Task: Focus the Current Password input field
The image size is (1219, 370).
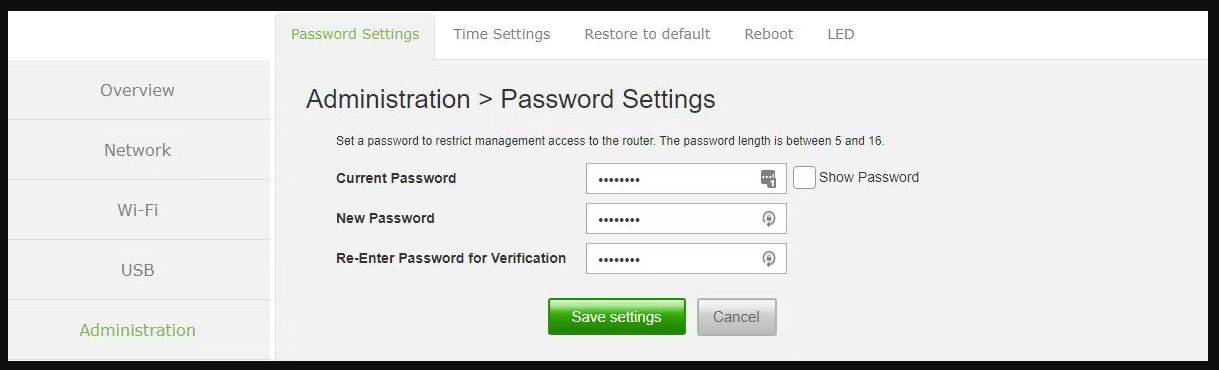Action: [x=686, y=179]
